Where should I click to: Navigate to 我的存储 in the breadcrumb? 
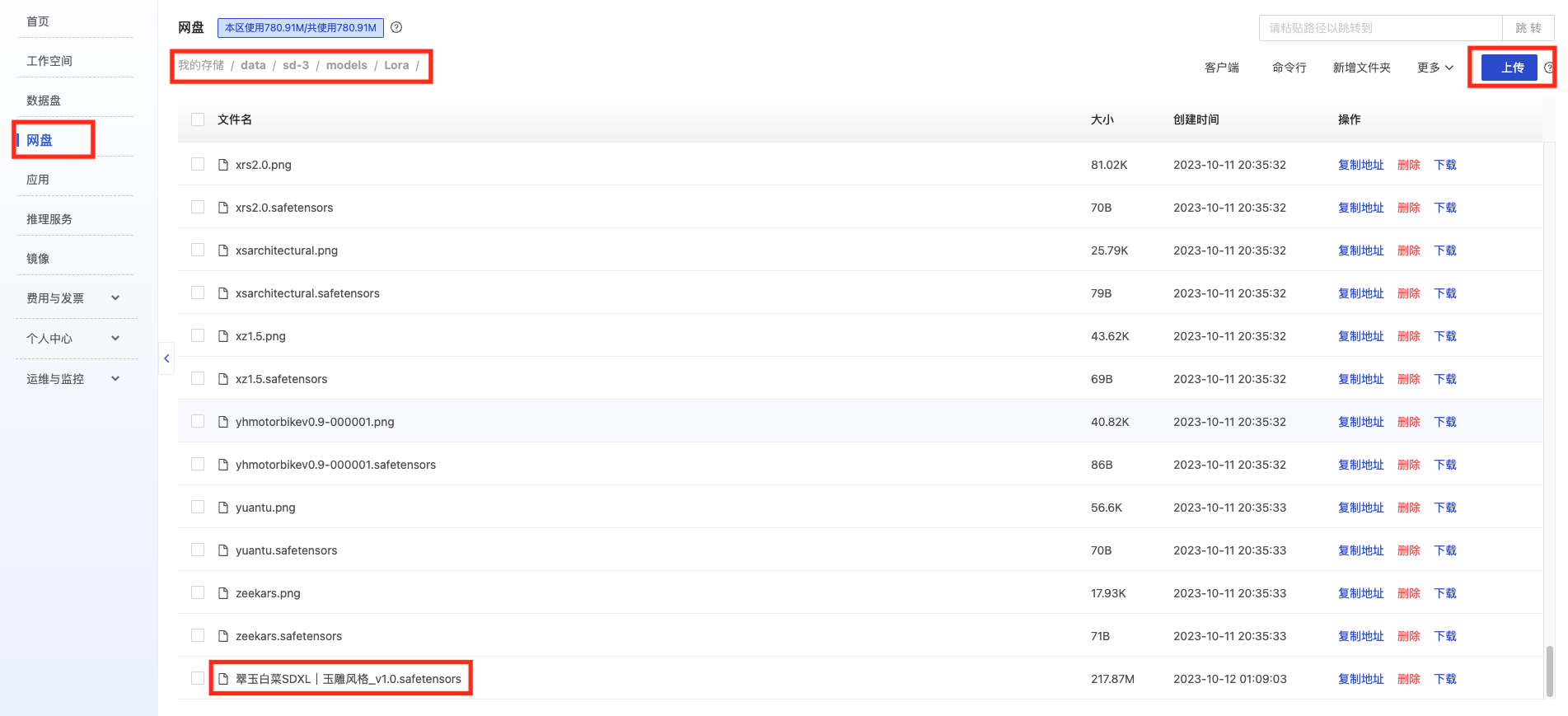pos(201,65)
